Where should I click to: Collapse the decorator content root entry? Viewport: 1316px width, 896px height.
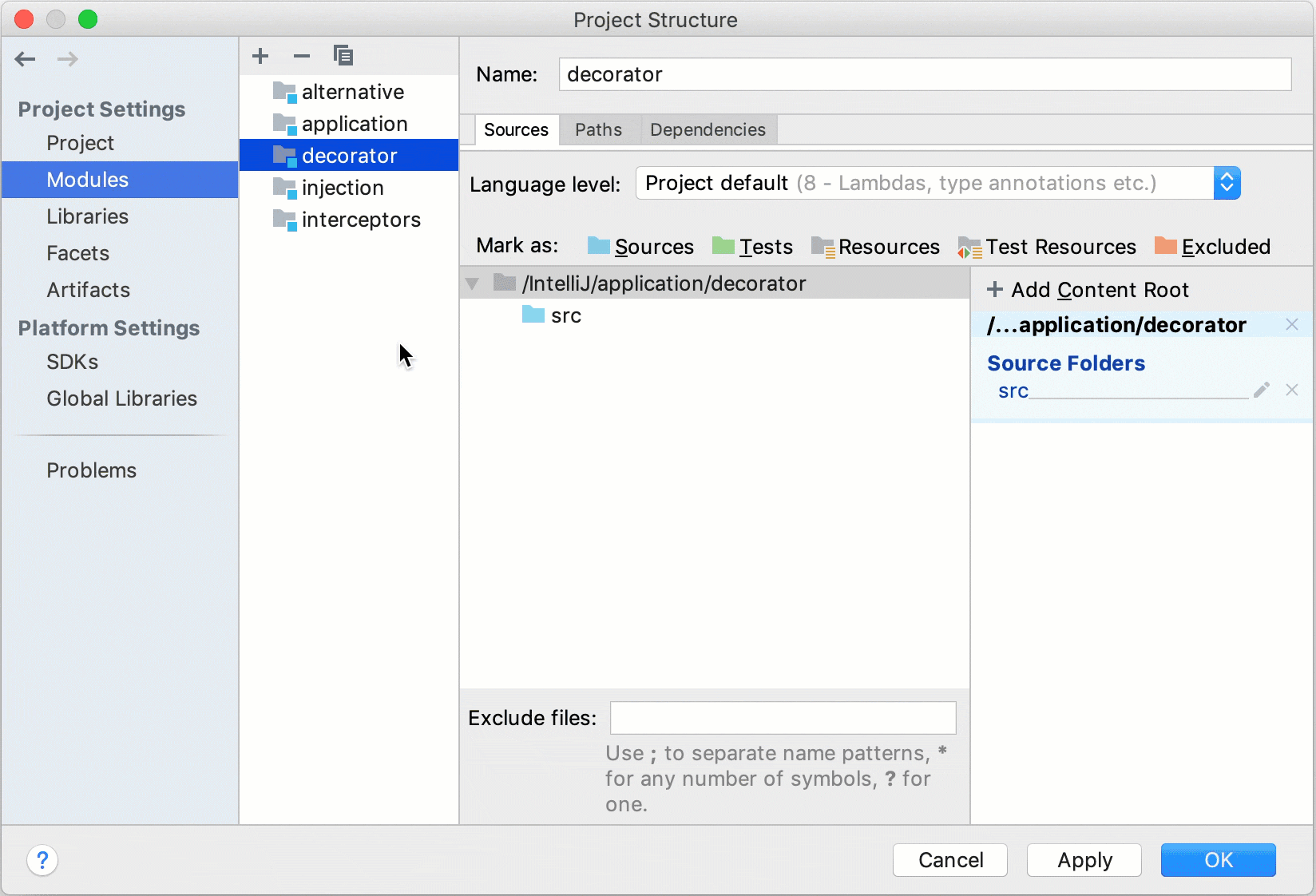(472, 283)
